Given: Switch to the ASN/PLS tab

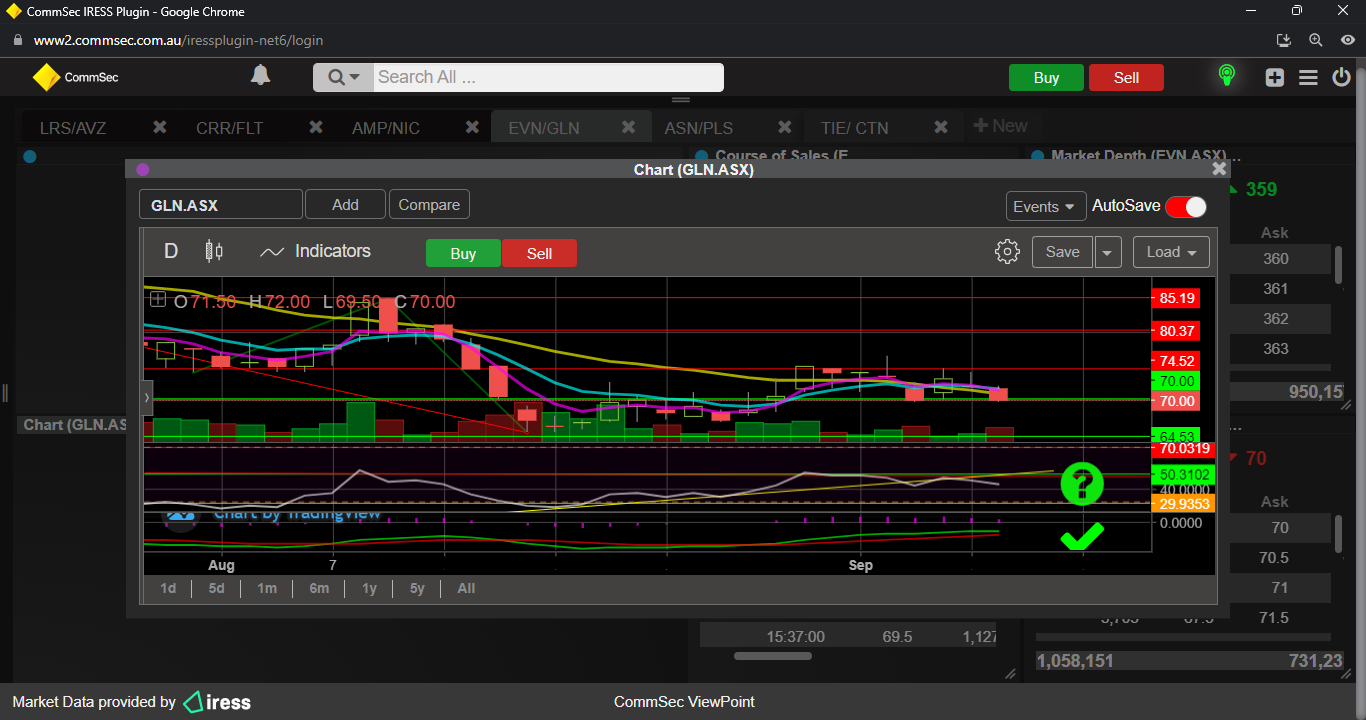Looking at the screenshot, I should point(699,128).
